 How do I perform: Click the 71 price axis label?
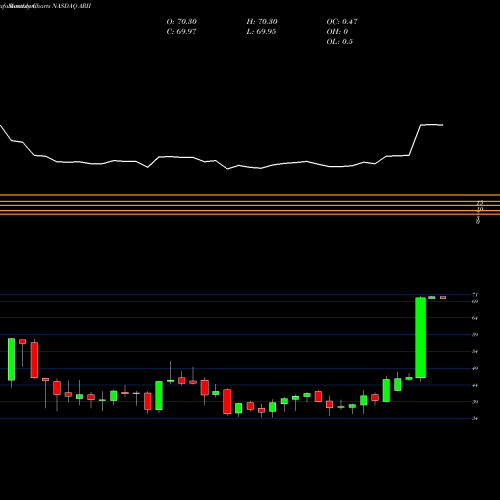[475, 295]
